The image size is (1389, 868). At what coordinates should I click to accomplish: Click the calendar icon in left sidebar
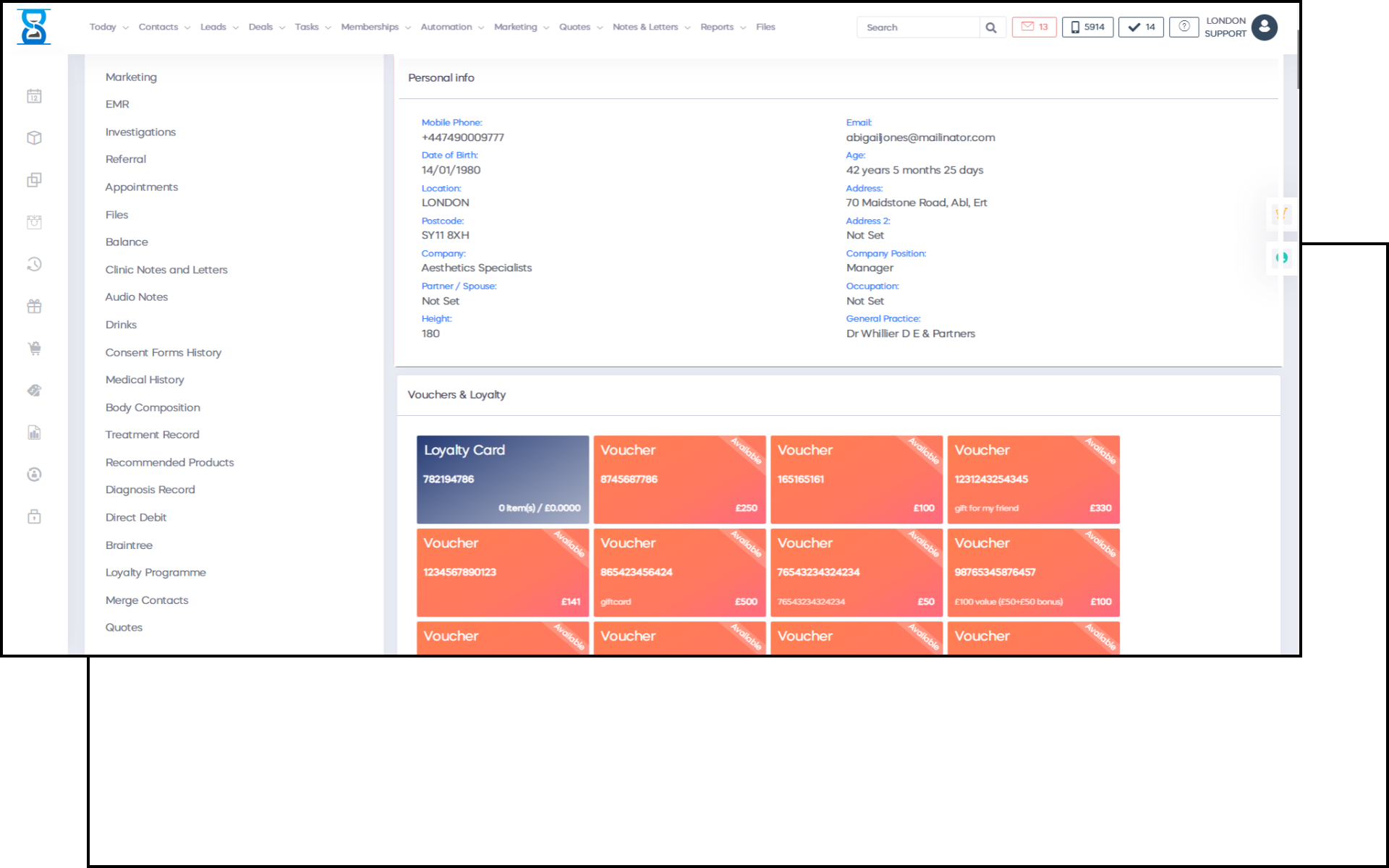pos(34,96)
